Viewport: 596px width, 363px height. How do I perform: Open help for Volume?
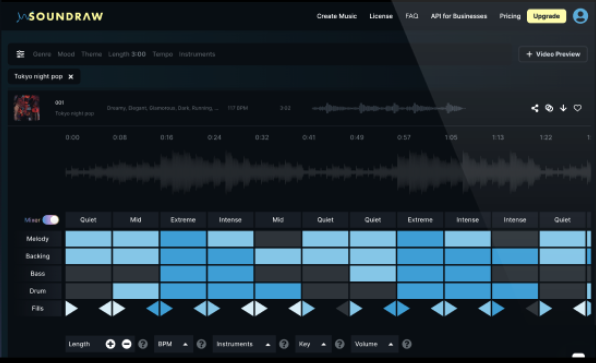407,344
